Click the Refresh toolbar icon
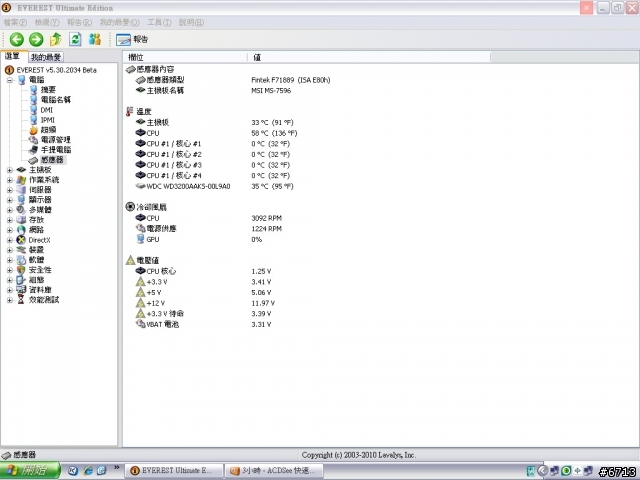The image size is (640, 480). 75,39
